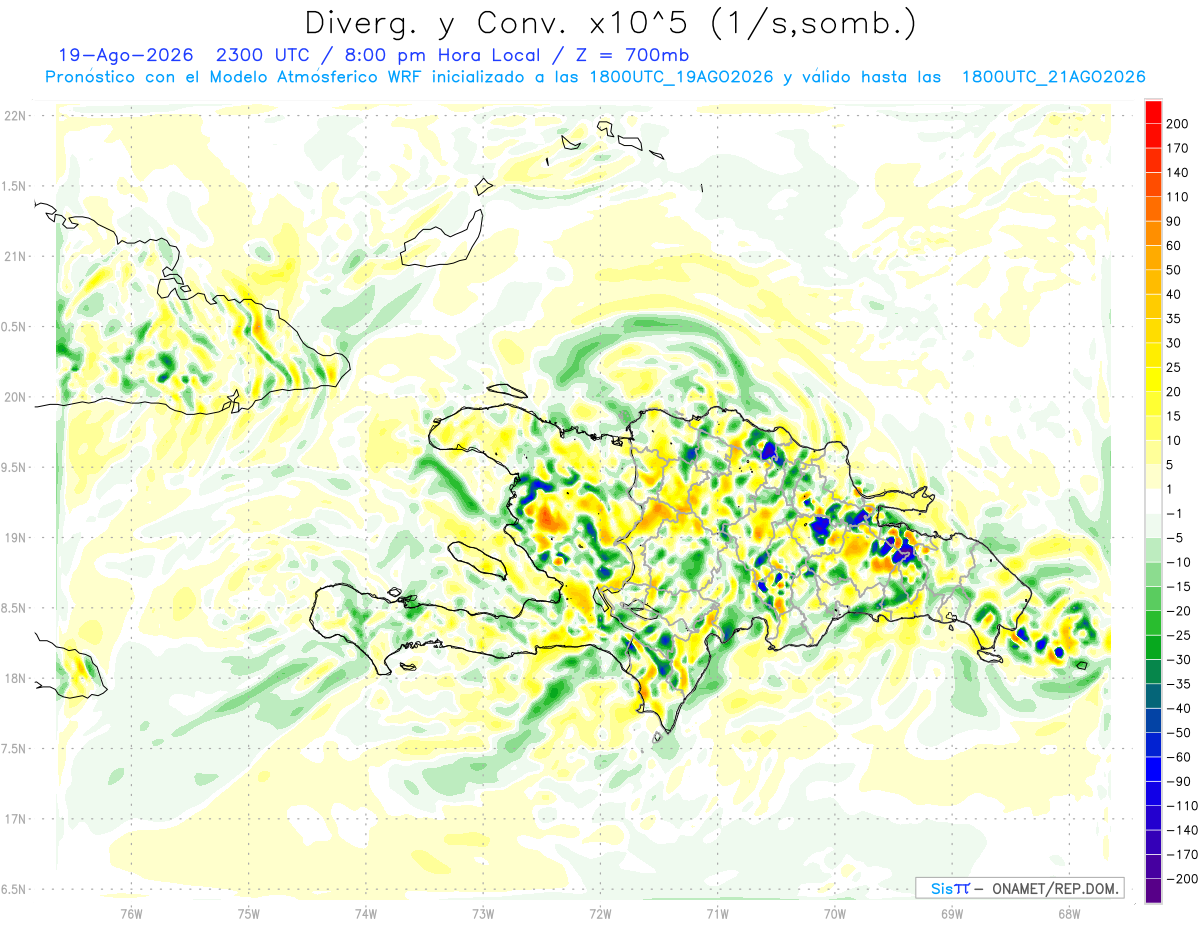Click the 50 value on the color scale

[x=1174, y=270]
